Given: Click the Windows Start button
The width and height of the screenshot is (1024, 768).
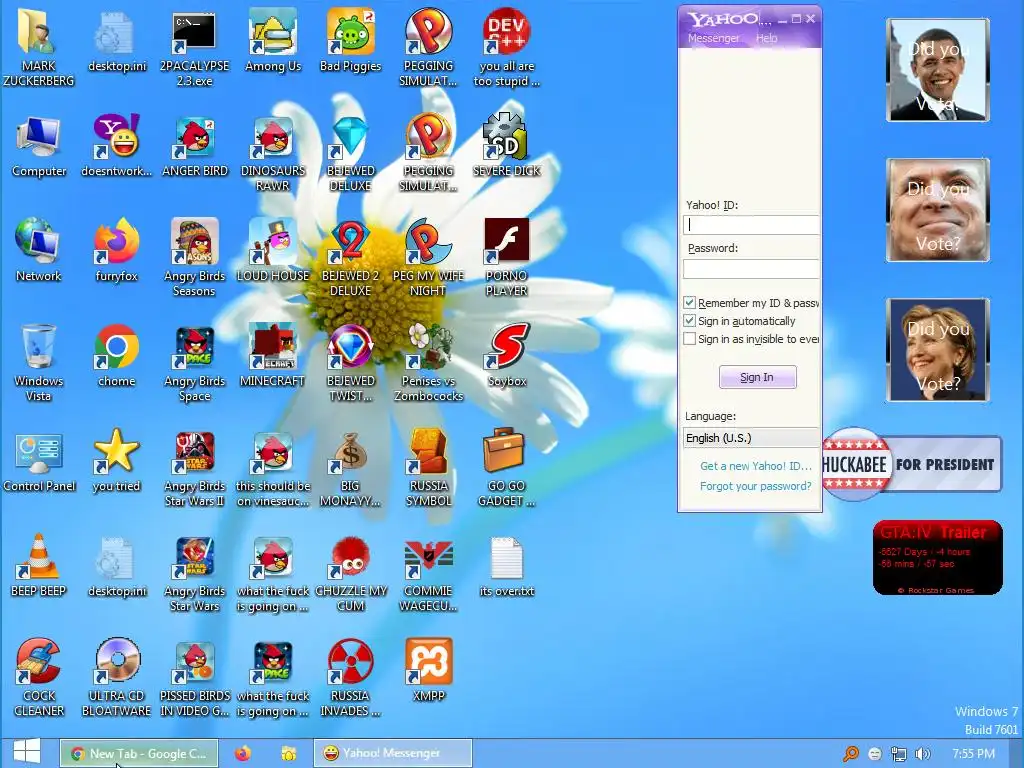Looking at the screenshot, I should pyautogui.click(x=27, y=752).
